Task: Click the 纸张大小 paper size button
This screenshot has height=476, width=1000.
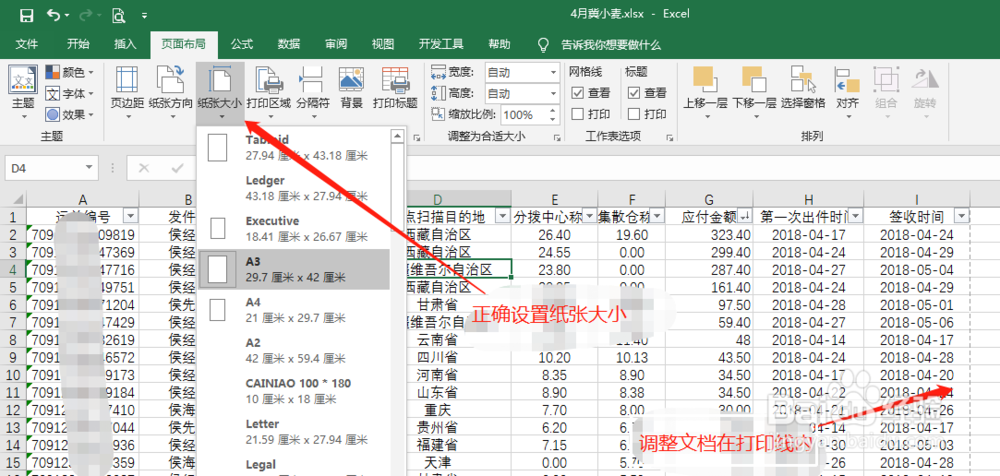Action: 220,93
